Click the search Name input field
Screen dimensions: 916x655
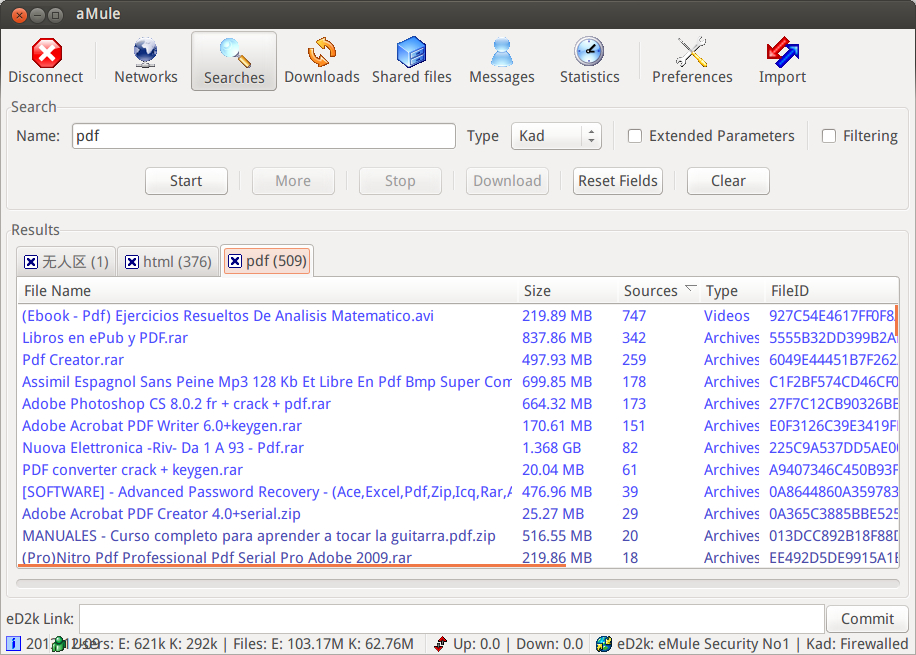tap(263, 136)
